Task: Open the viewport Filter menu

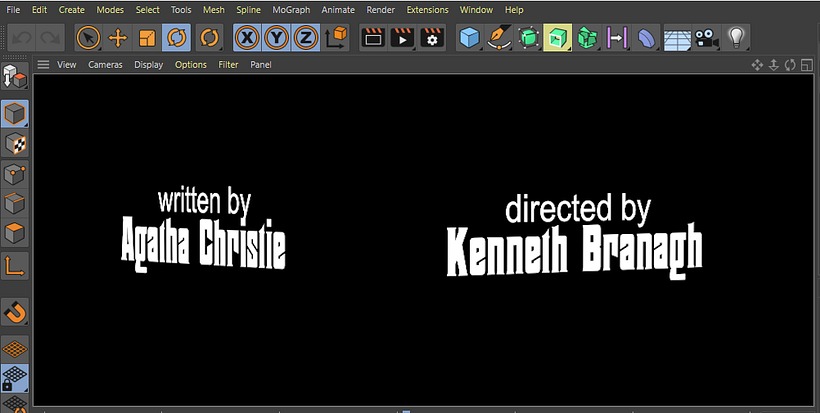Action: pos(229,65)
